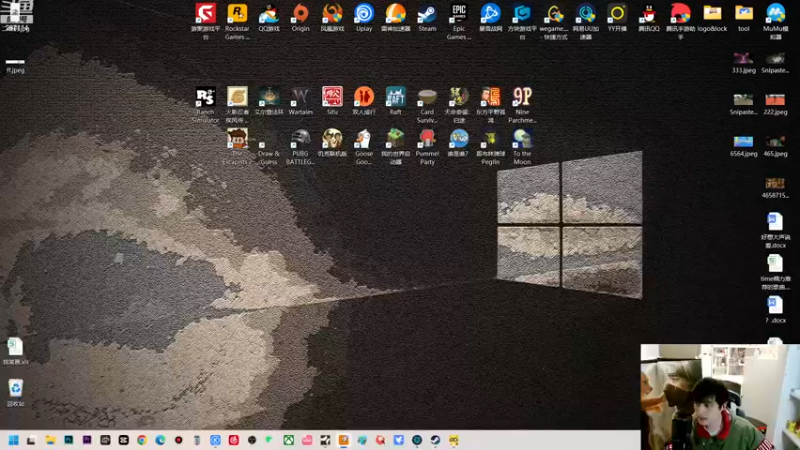Select the Card Survival game shortcut
The height and width of the screenshot is (450, 800).
(427, 105)
